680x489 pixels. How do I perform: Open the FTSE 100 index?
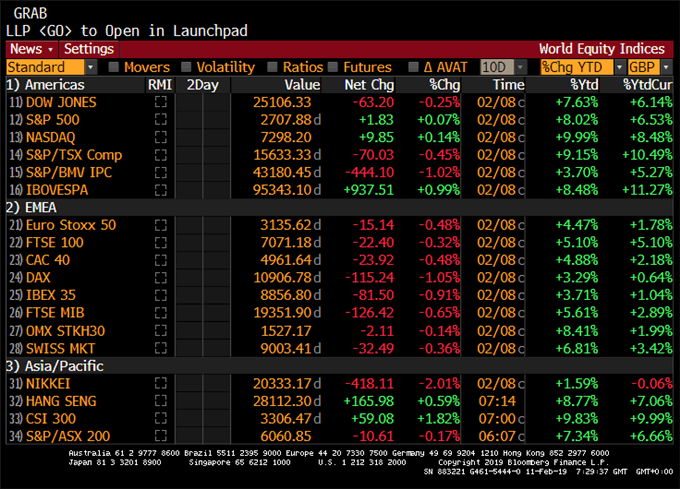click(55, 242)
